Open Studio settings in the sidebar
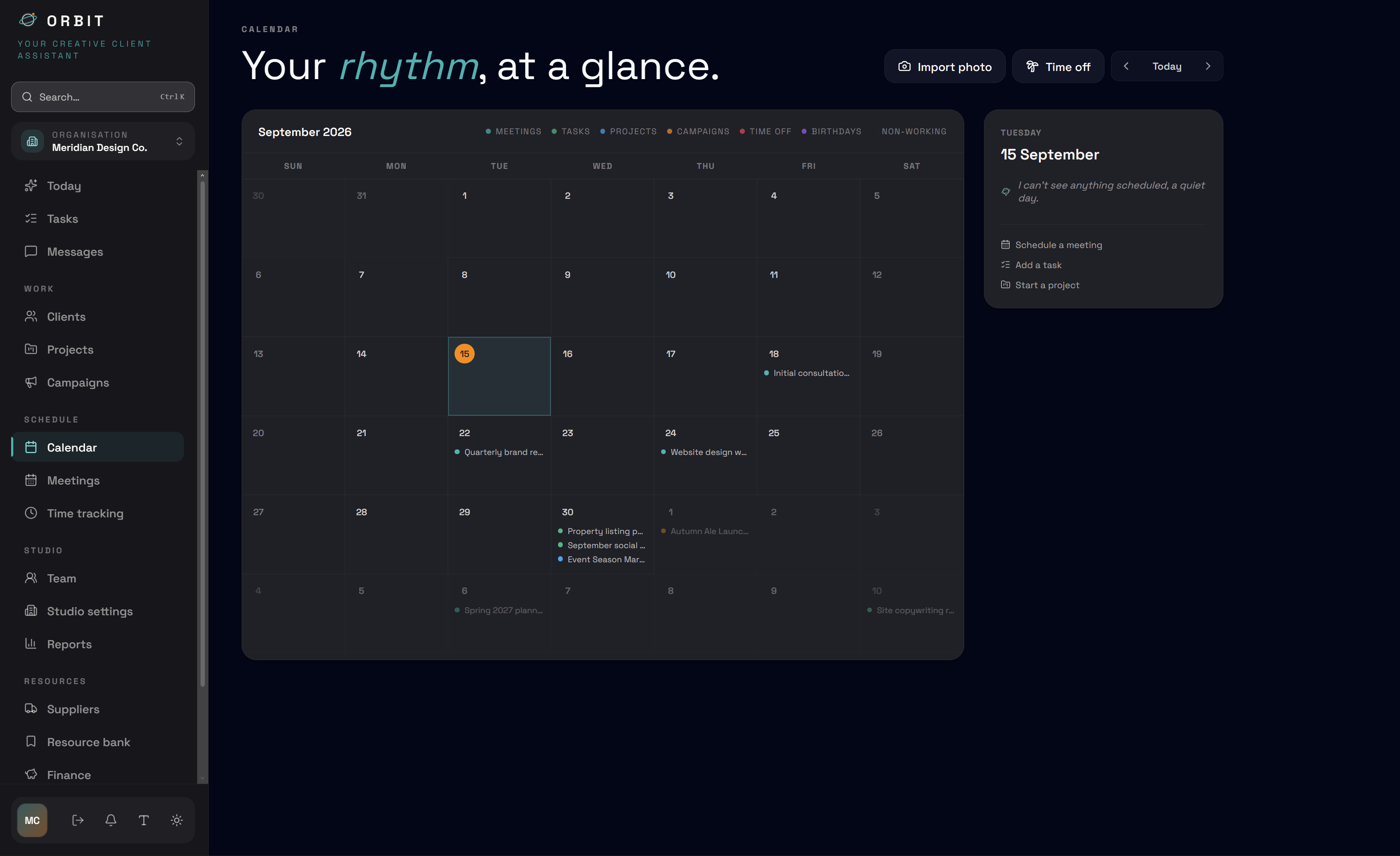 tap(97, 611)
